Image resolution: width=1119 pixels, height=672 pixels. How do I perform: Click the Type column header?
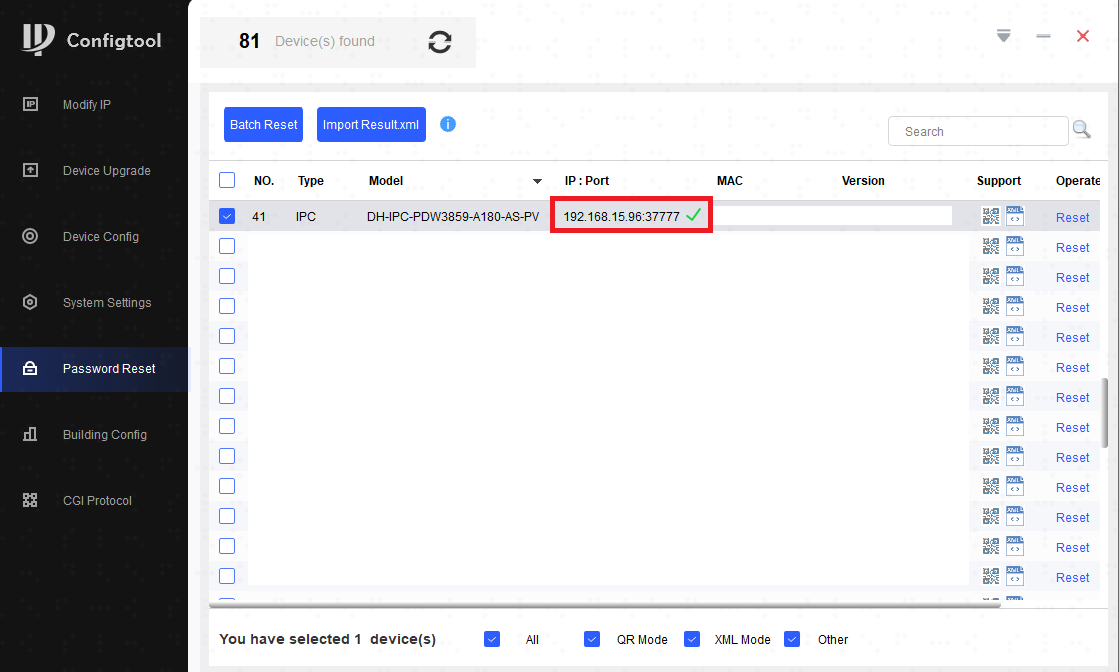click(310, 180)
